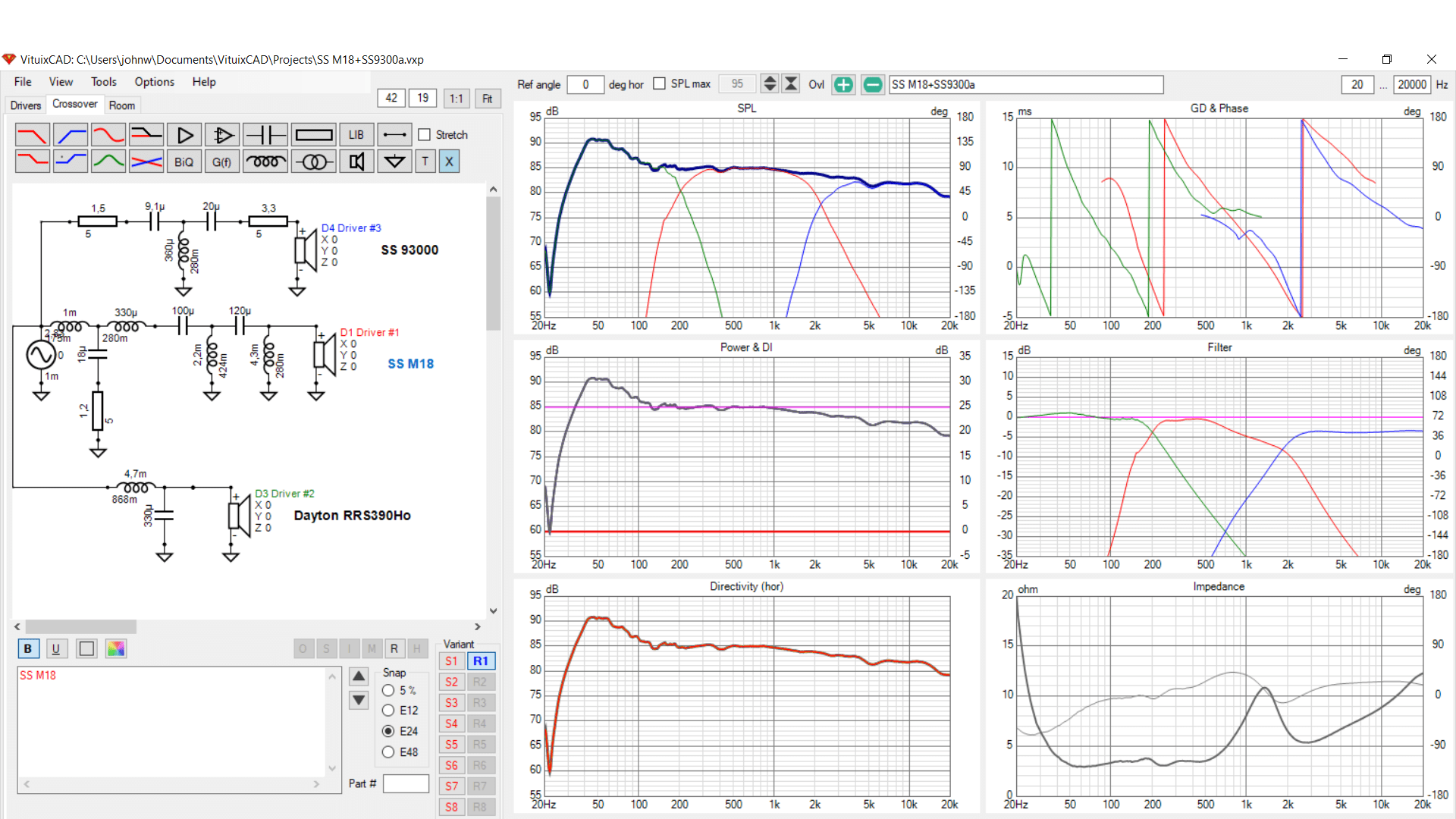This screenshot has height=819, width=1456.
Task: Open the LIB component library
Action: click(x=356, y=135)
